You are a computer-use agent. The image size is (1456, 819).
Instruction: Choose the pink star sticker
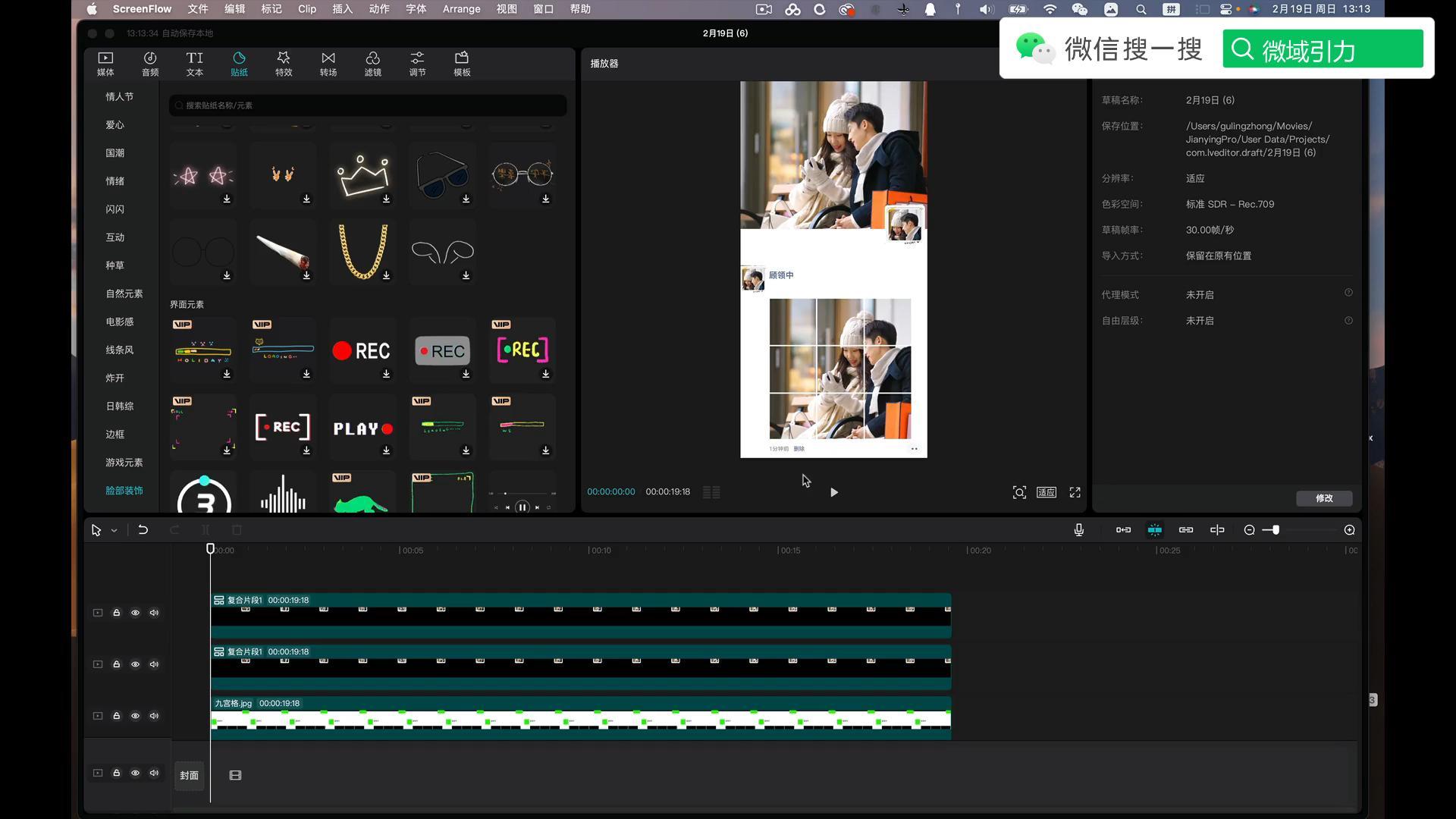pos(203,175)
